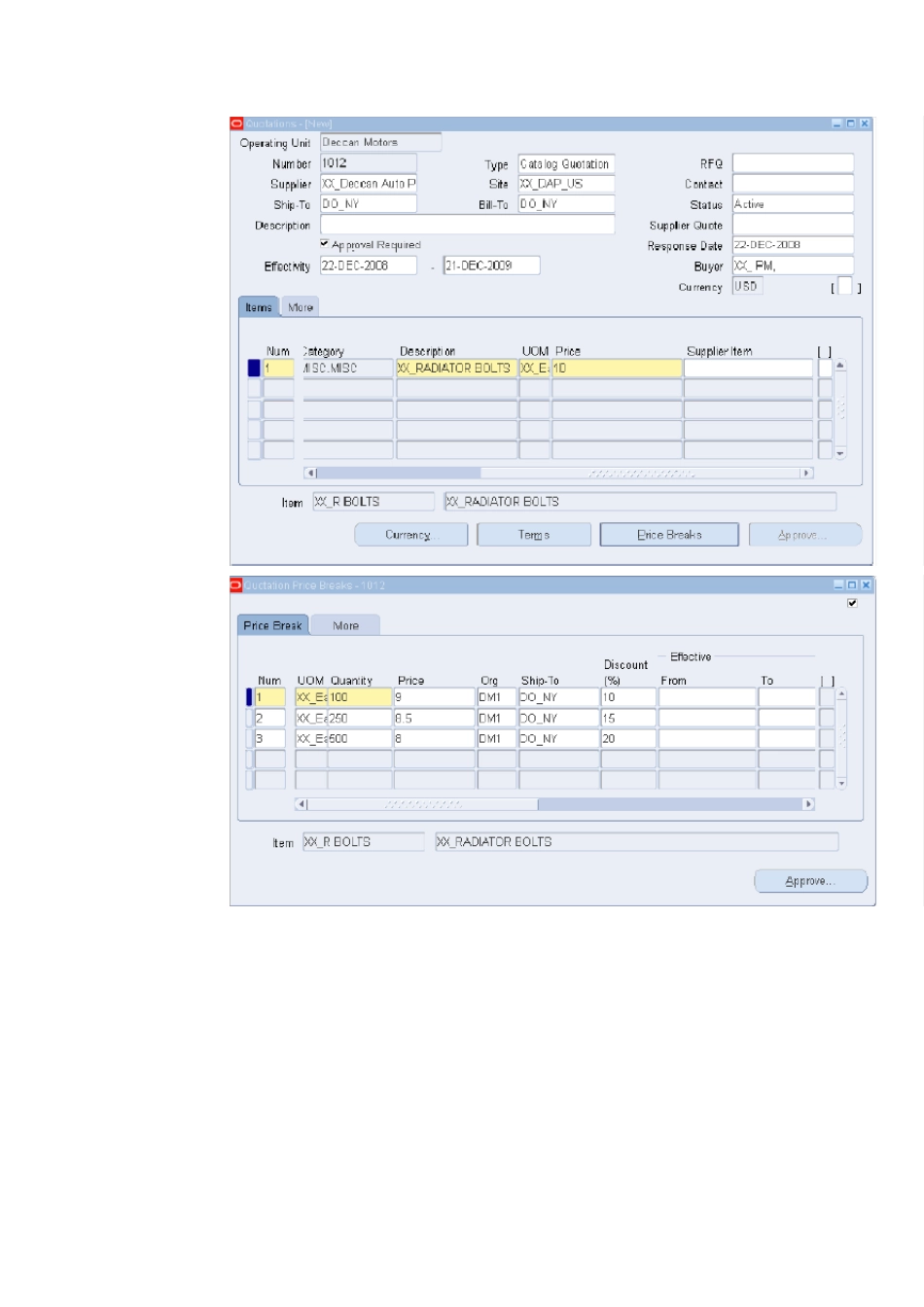Click the Oracle icon in Quotations title bar
This screenshot has width=924, height=1307.
coord(236,124)
